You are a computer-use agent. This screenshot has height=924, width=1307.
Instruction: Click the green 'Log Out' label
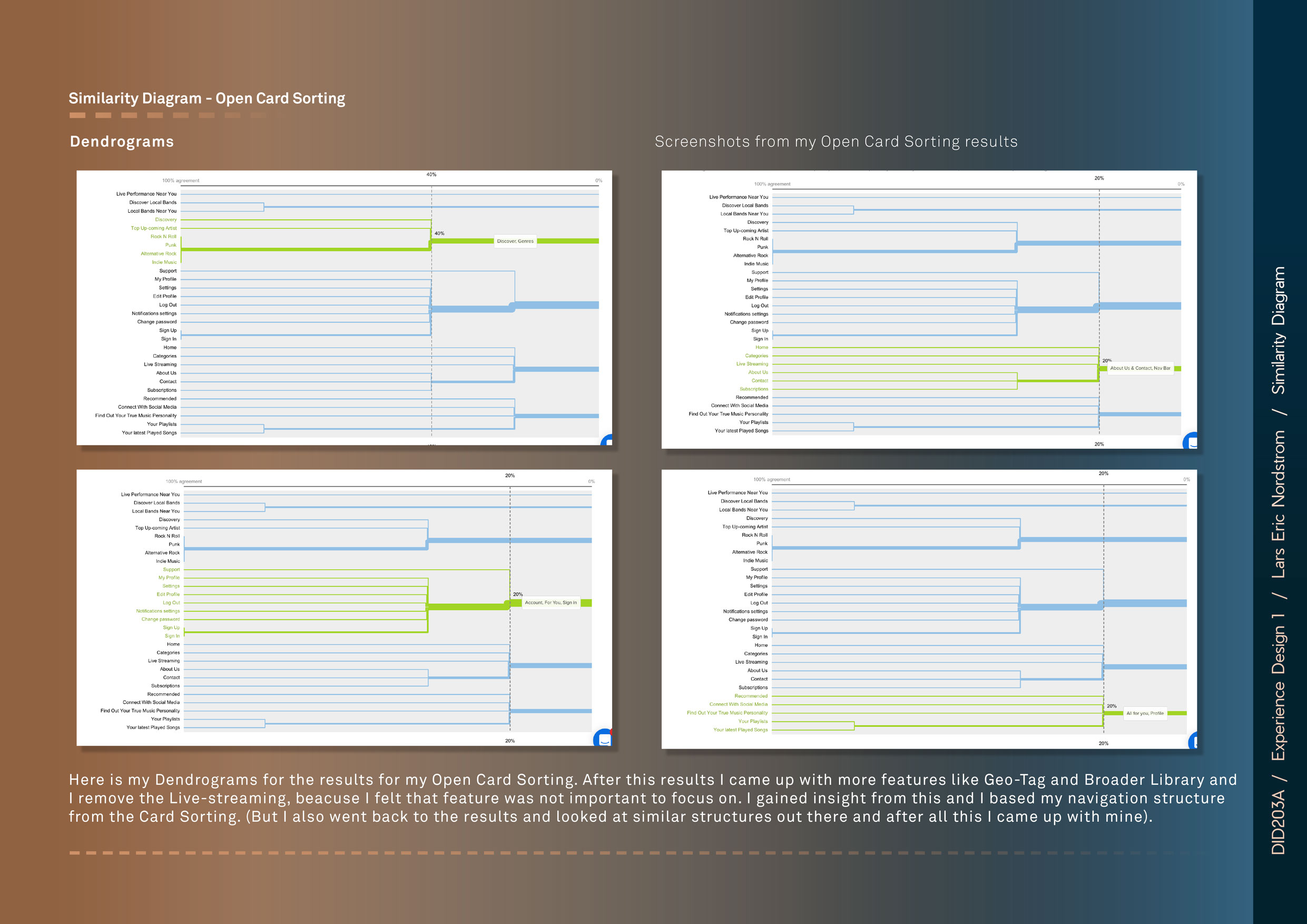pos(171,602)
